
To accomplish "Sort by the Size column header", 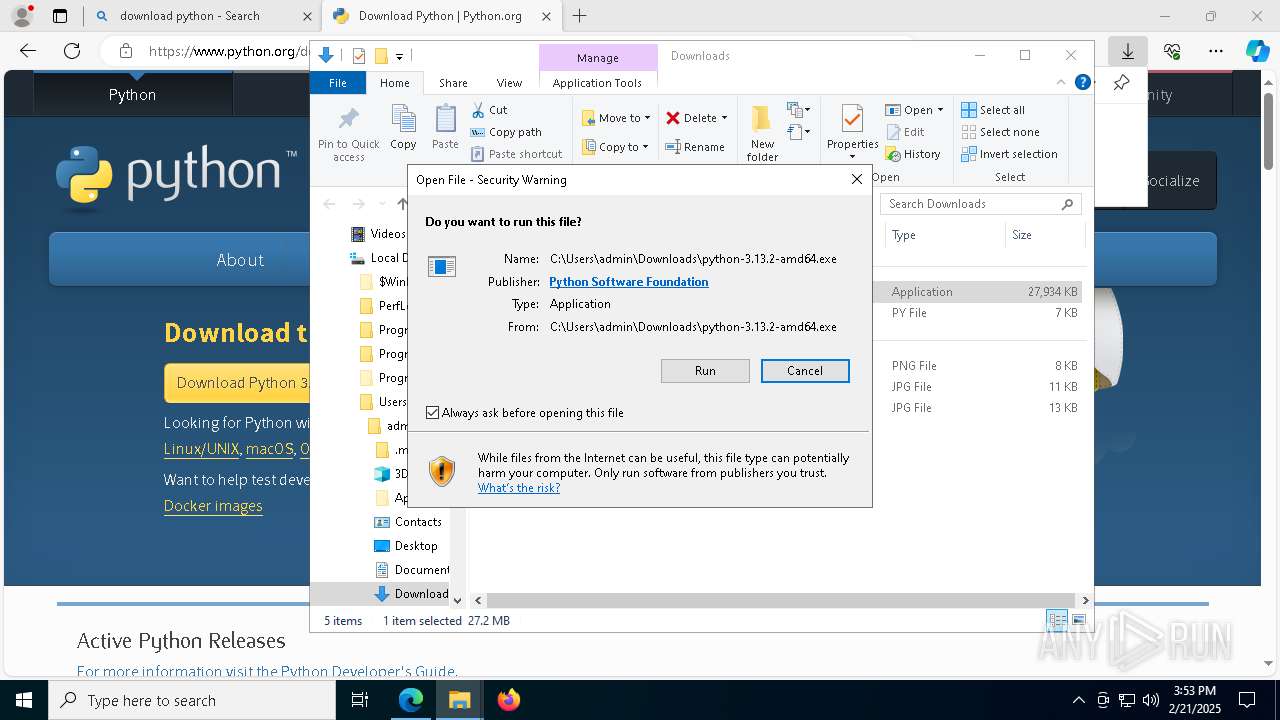I will point(1044,235).
